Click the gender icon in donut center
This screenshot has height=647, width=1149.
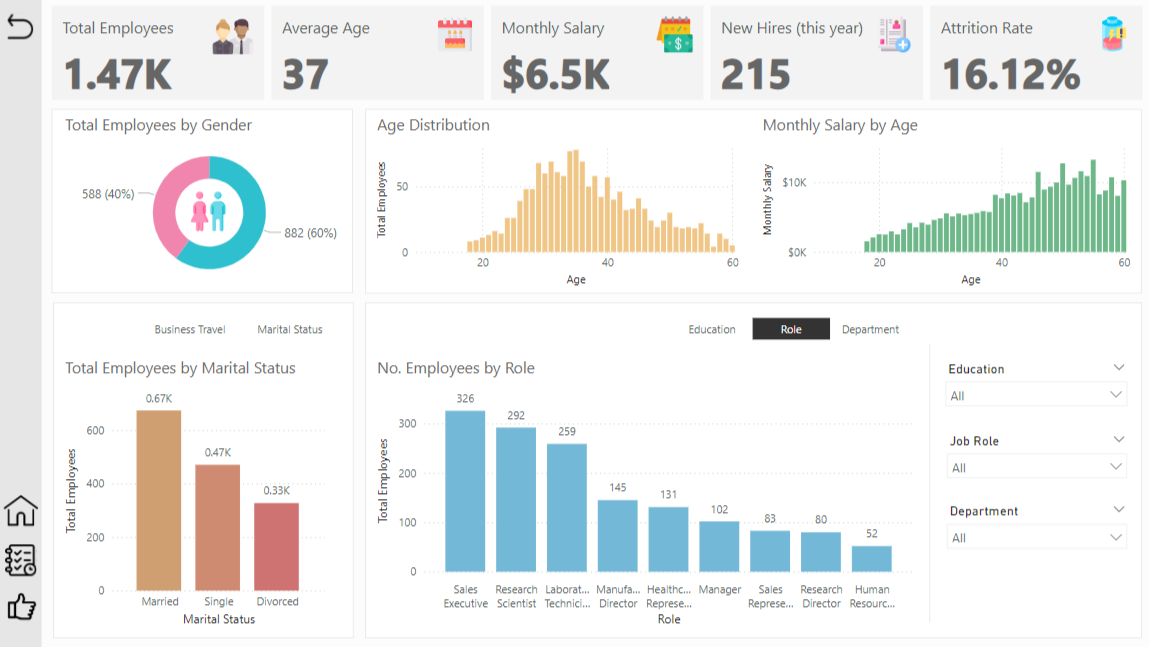(209, 212)
